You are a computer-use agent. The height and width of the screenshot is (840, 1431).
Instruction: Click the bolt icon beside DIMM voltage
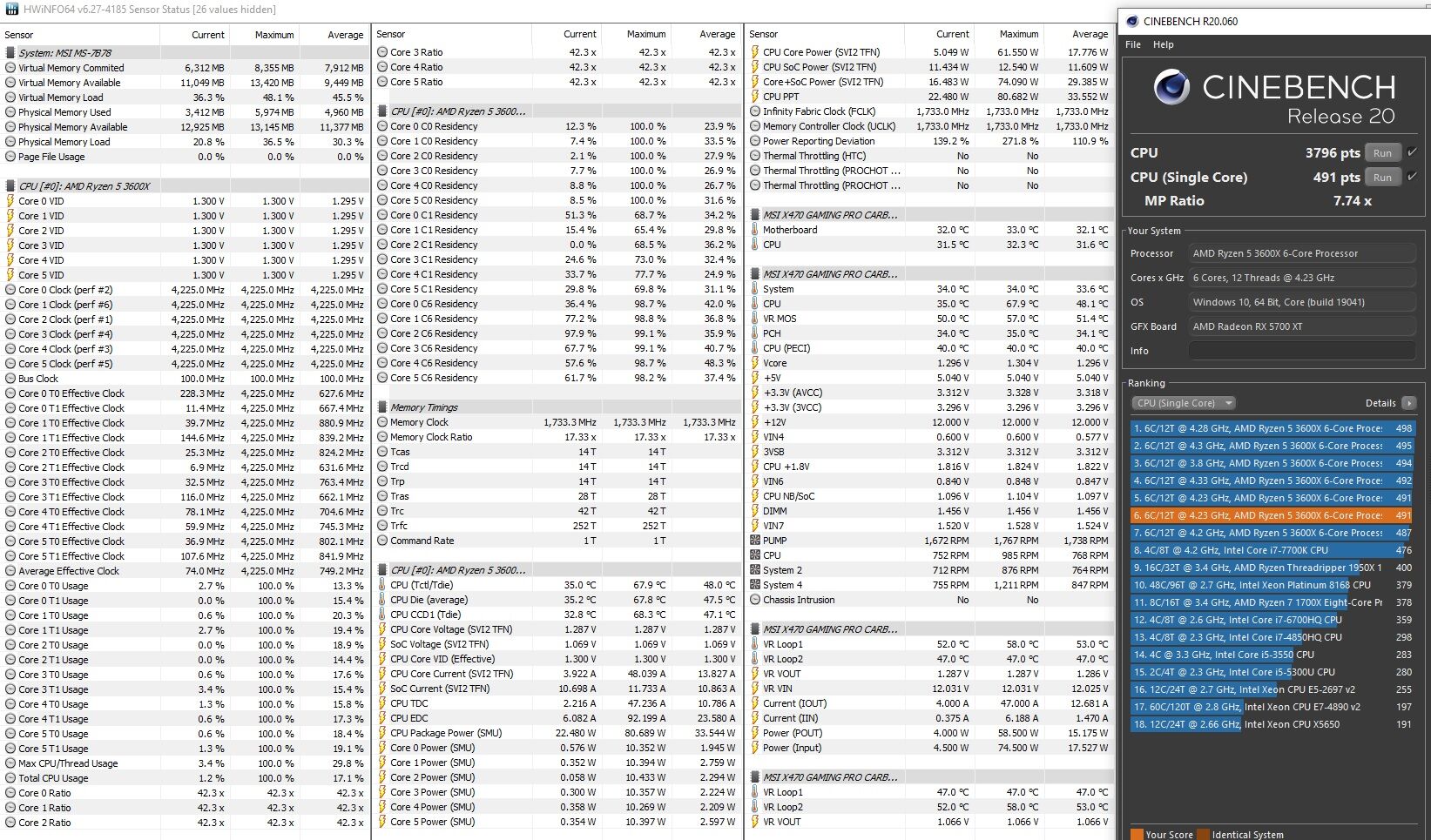coord(755,511)
